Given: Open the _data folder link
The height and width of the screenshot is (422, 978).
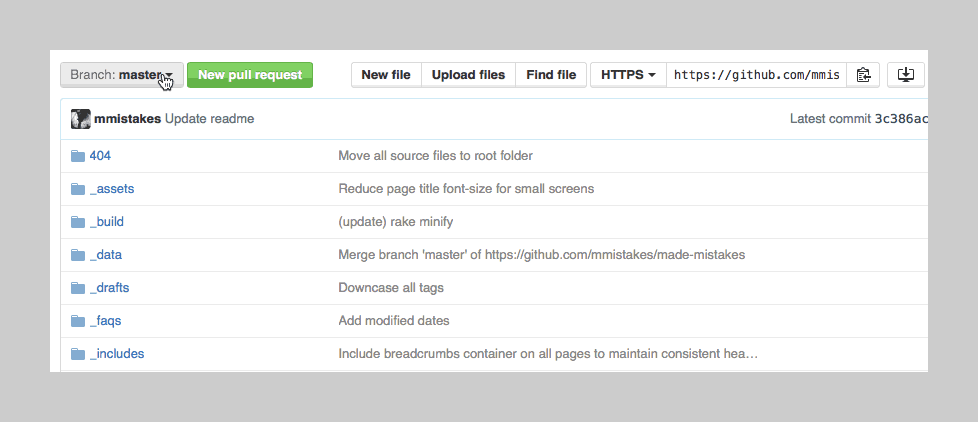Looking at the screenshot, I should coord(105,255).
